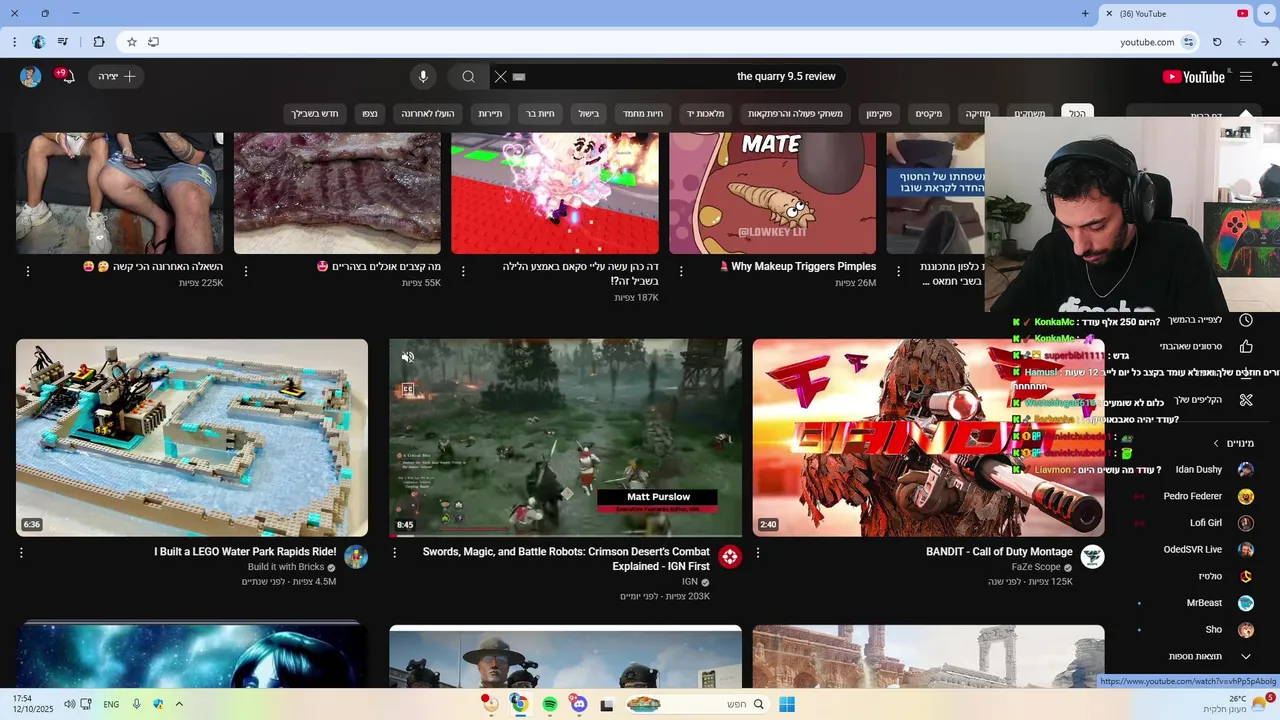Open more options for the 187K-views short
The height and width of the screenshot is (720, 1280).
(463, 271)
